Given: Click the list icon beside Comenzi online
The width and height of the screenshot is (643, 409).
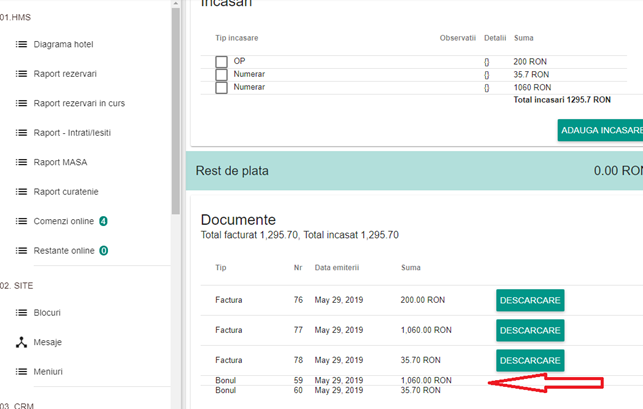Looking at the screenshot, I should [x=21, y=221].
